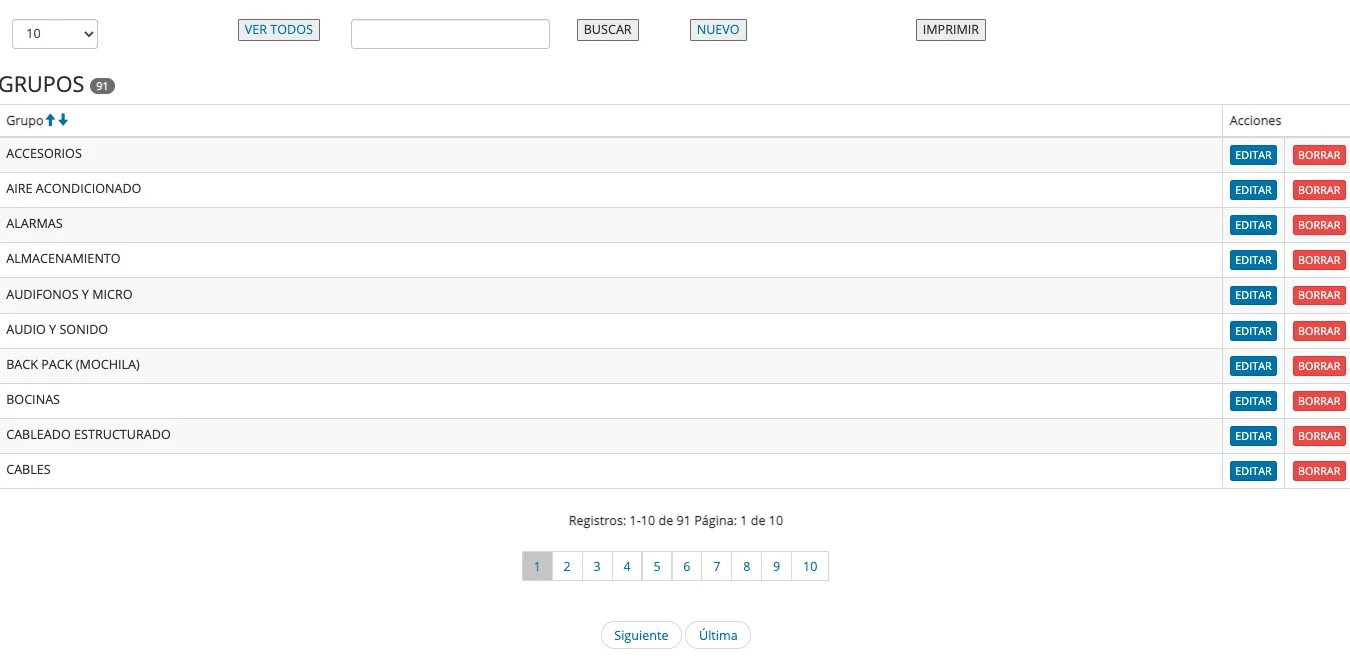Edit the AUDIFONOS Y MICRO group
Viewport: 1350px width, 660px height.
pyautogui.click(x=1253, y=295)
